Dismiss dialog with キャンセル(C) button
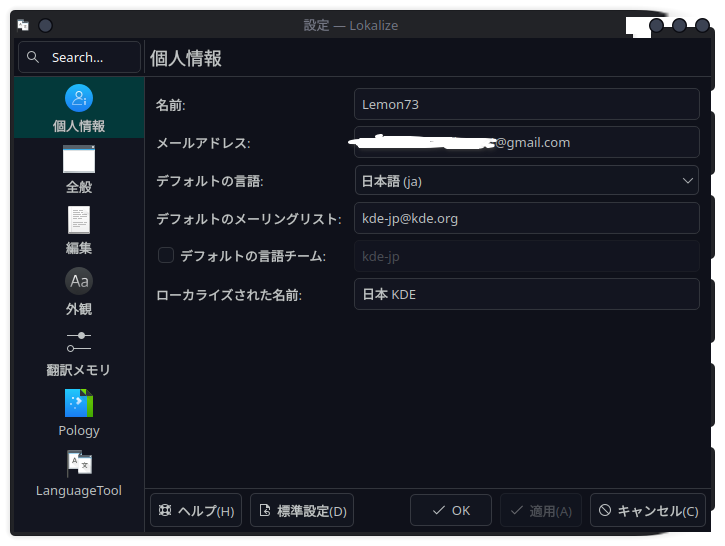Image resolution: width=725 pixels, height=546 pixels. [x=648, y=510]
